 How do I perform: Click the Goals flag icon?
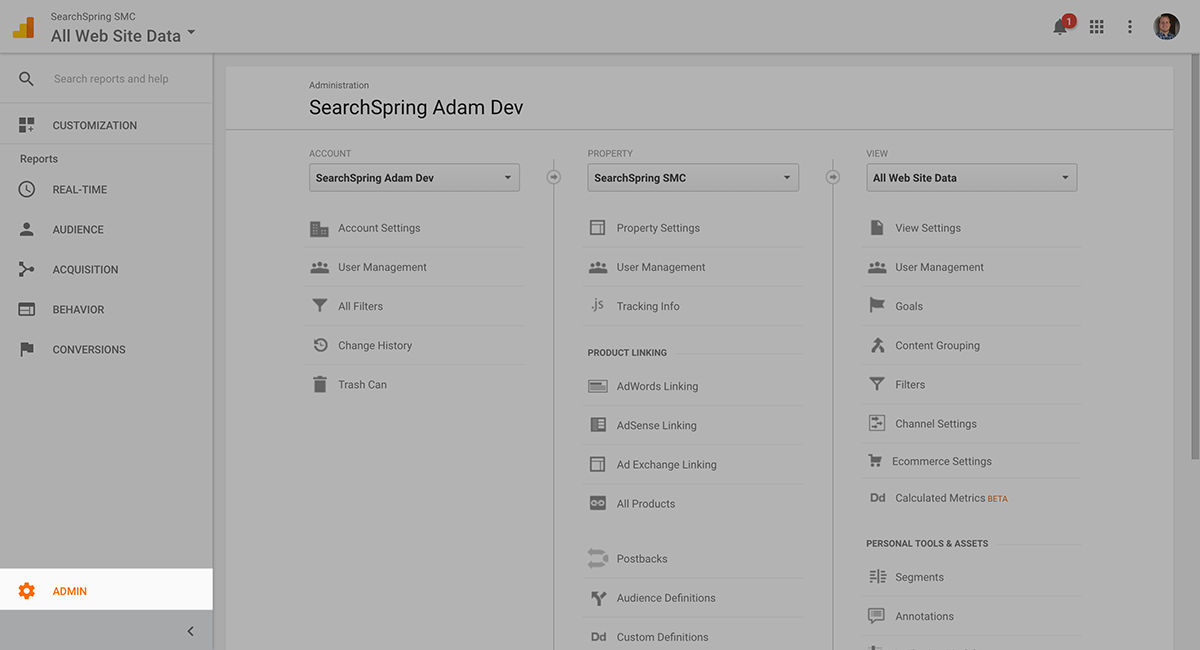point(877,306)
